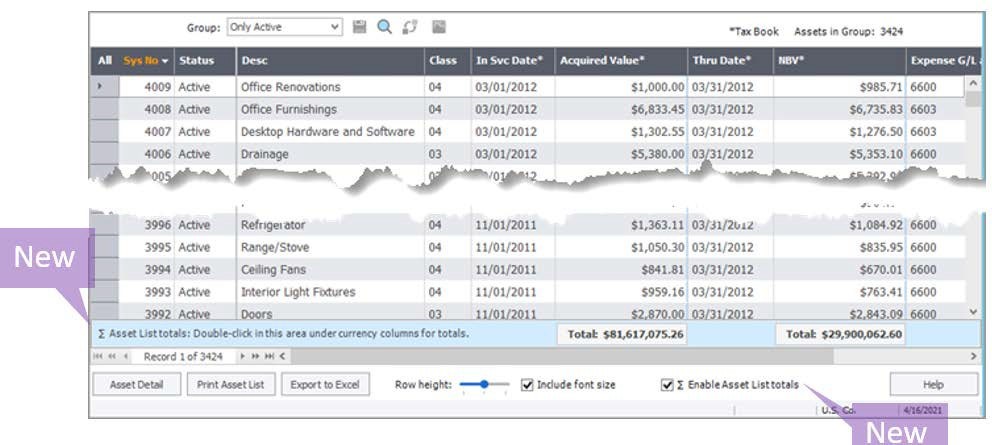Image resolution: width=992 pixels, height=445 pixels.
Task: Select Doors description cell
Action: pyautogui.click(x=330, y=312)
